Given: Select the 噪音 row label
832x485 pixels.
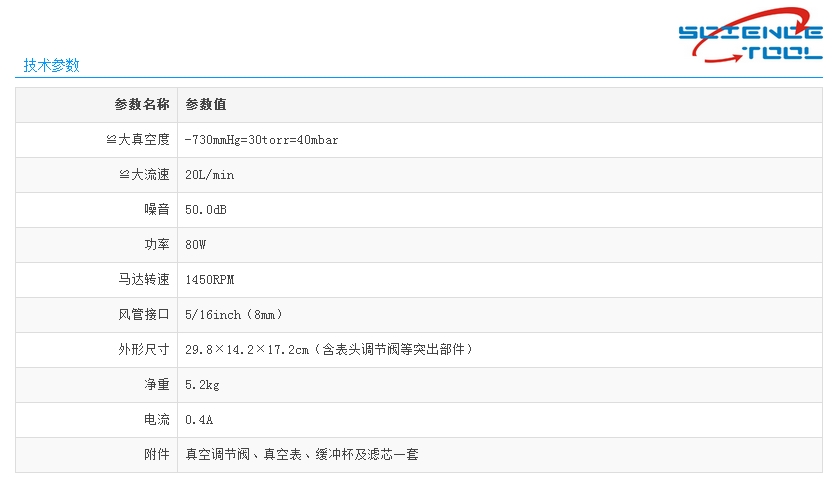Looking at the screenshot, I should pos(156,210).
